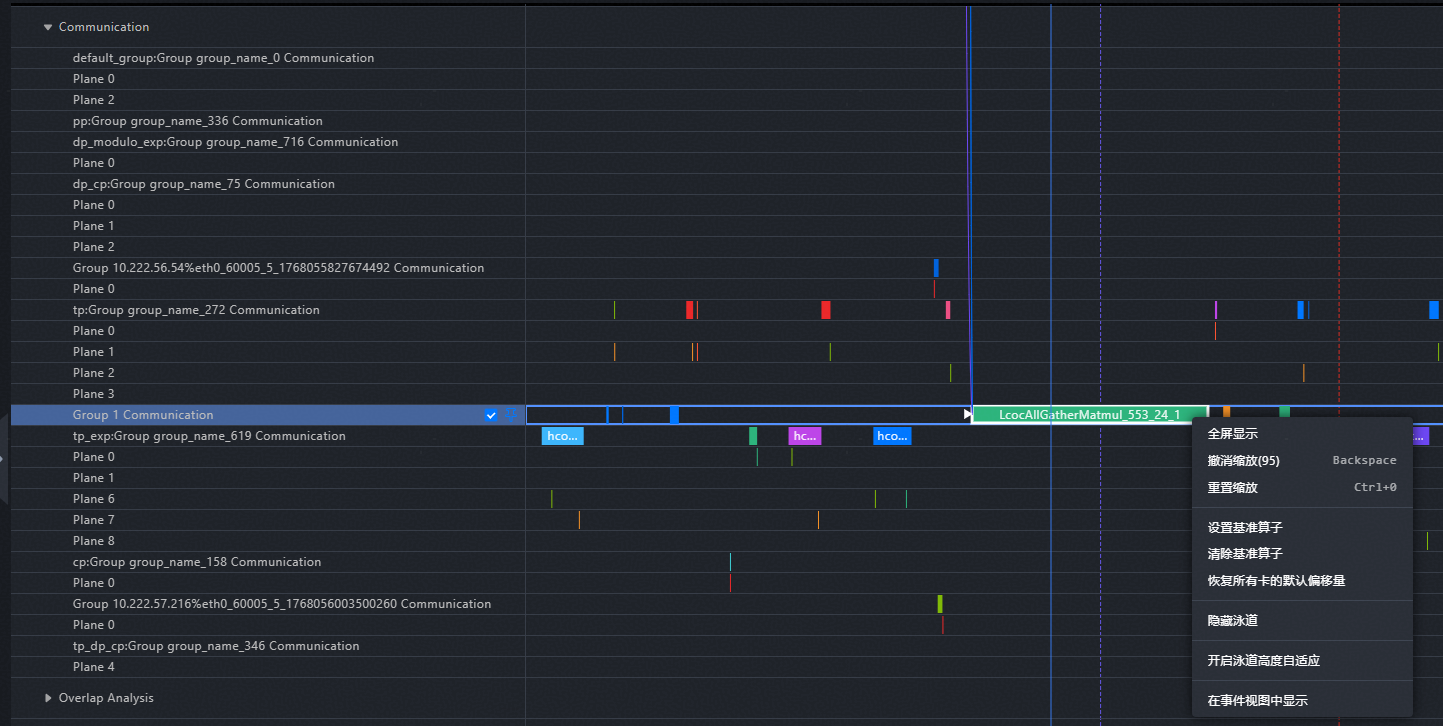The height and width of the screenshot is (726, 1443).
Task: Collapse the Communication section
Action: pos(47,27)
